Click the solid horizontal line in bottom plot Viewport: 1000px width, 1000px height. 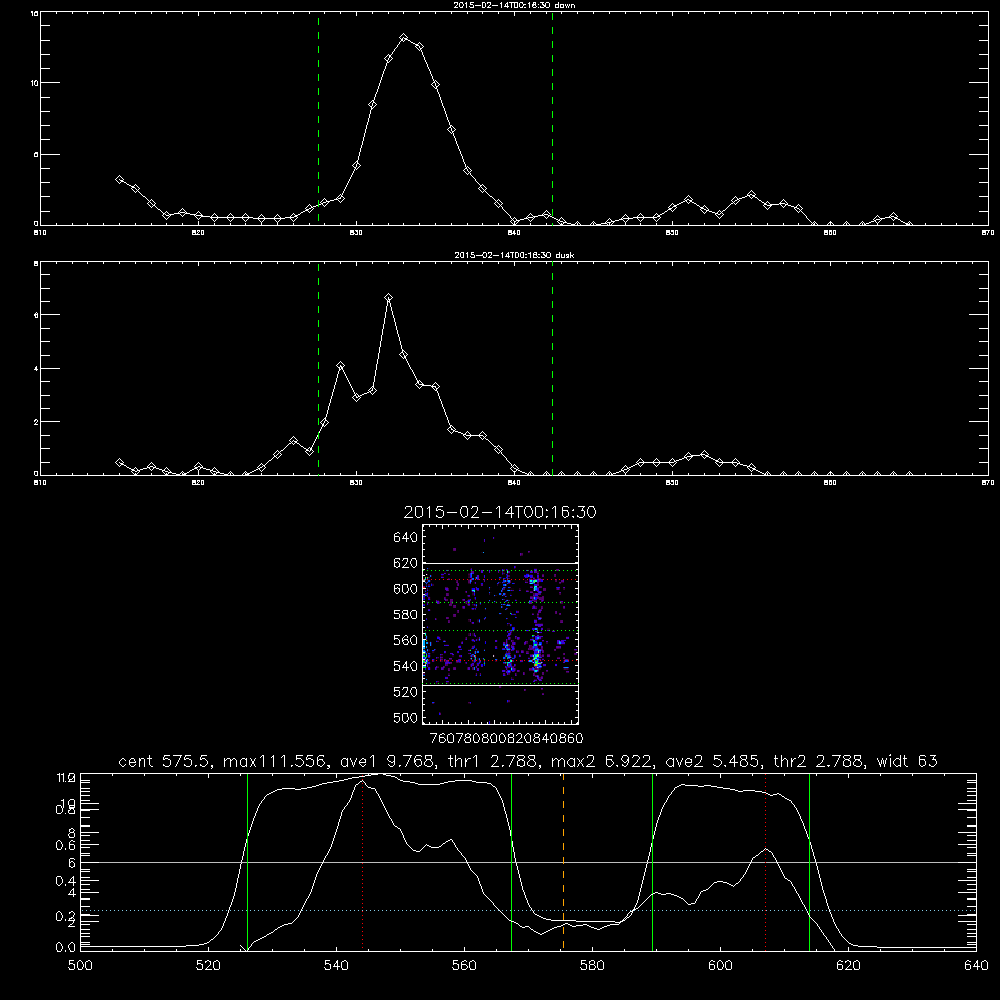[528, 862]
